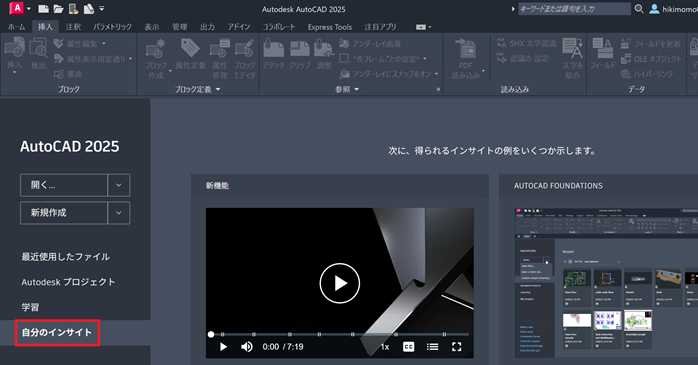
Task: Enter fullscreen on the video player
Action: coord(456,347)
